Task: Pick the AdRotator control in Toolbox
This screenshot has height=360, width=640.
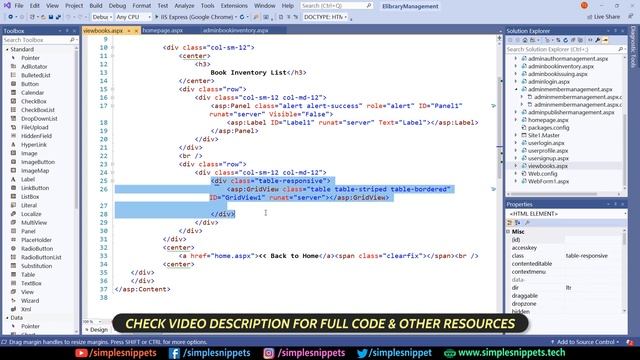Action: coord(34,67)
